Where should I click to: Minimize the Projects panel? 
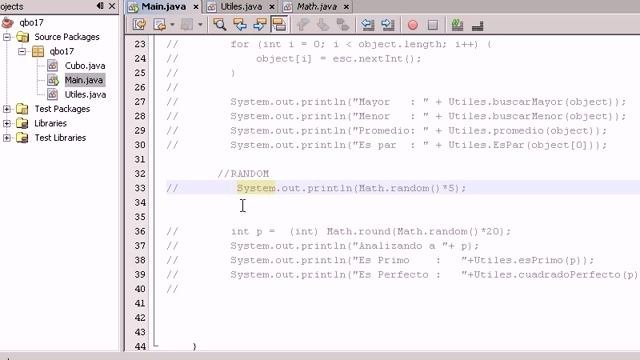[100, 6]
